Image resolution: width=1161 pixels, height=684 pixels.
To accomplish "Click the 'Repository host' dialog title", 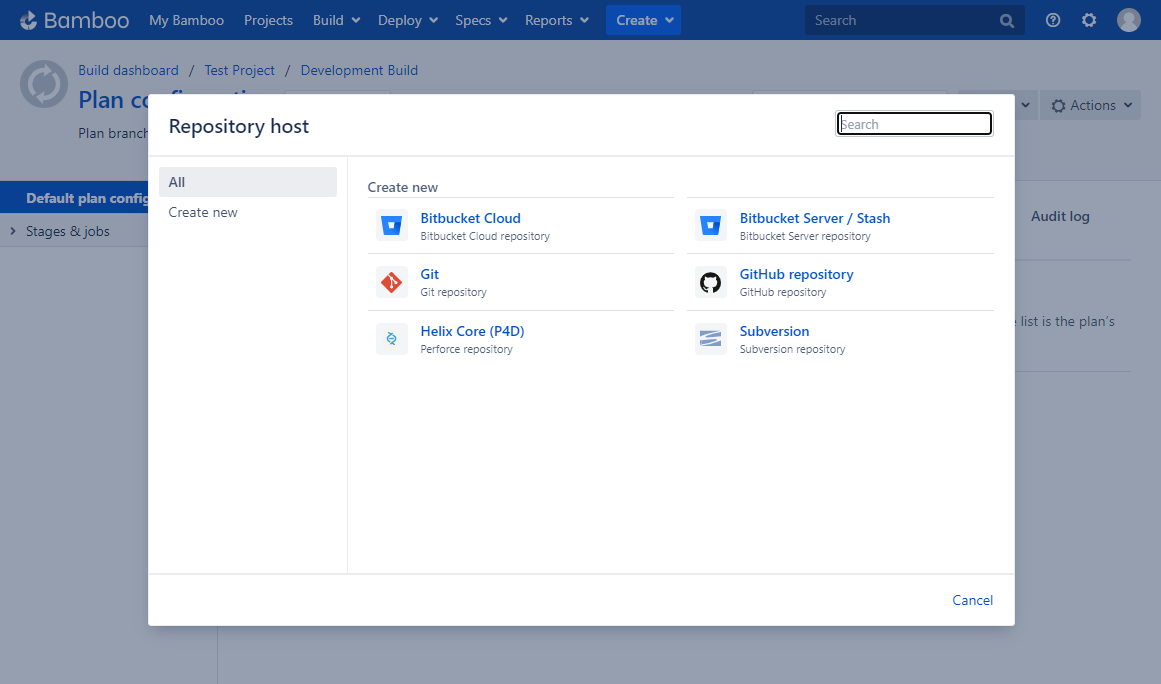I will [238, 127].
